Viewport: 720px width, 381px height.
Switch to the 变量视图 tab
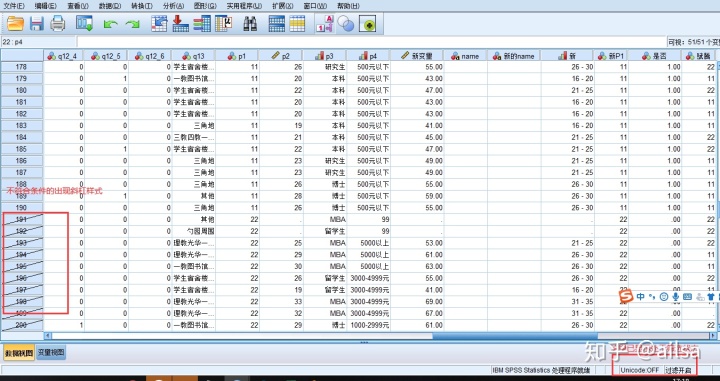click(x=51, y=353)
